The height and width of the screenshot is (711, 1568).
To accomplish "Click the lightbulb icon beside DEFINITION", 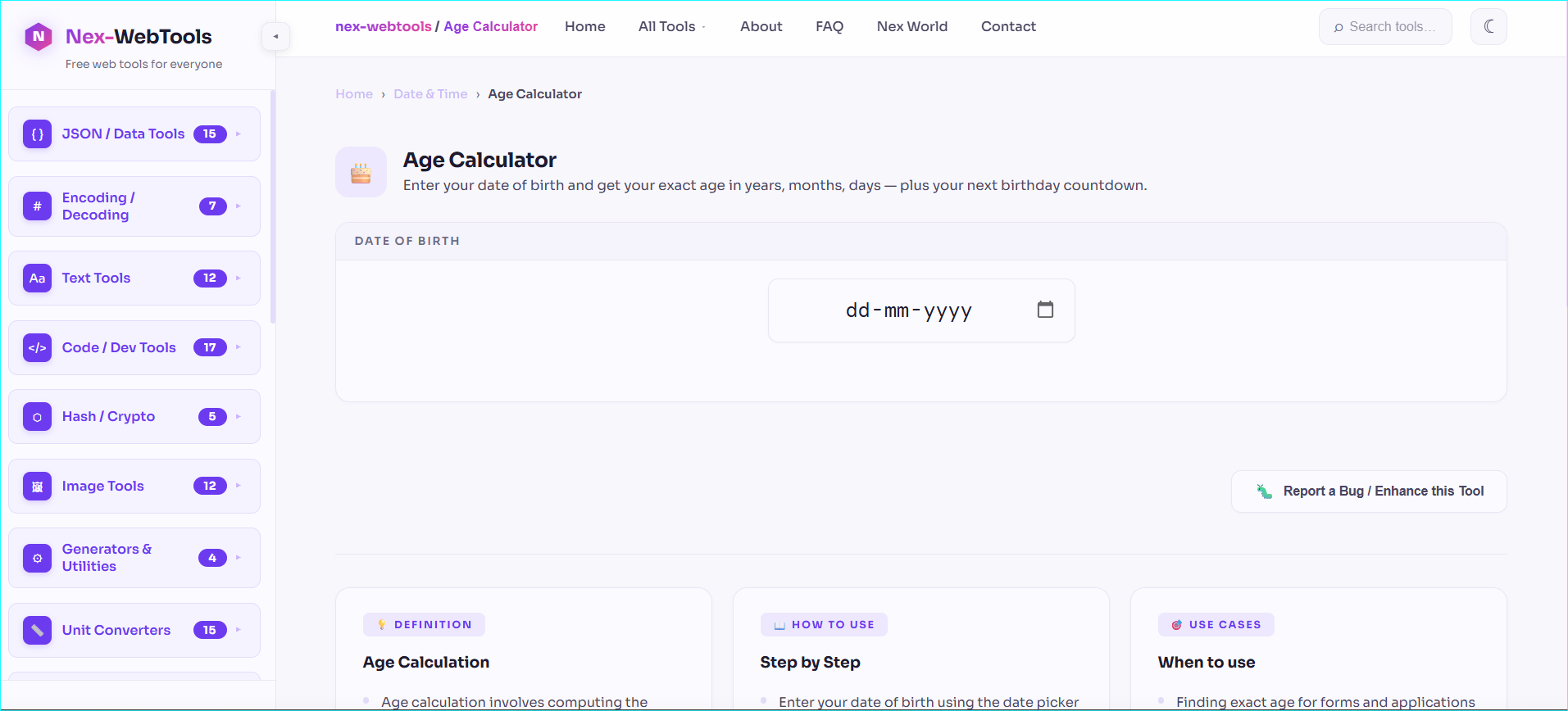I will pyautogui.click(x=382, y=625).
